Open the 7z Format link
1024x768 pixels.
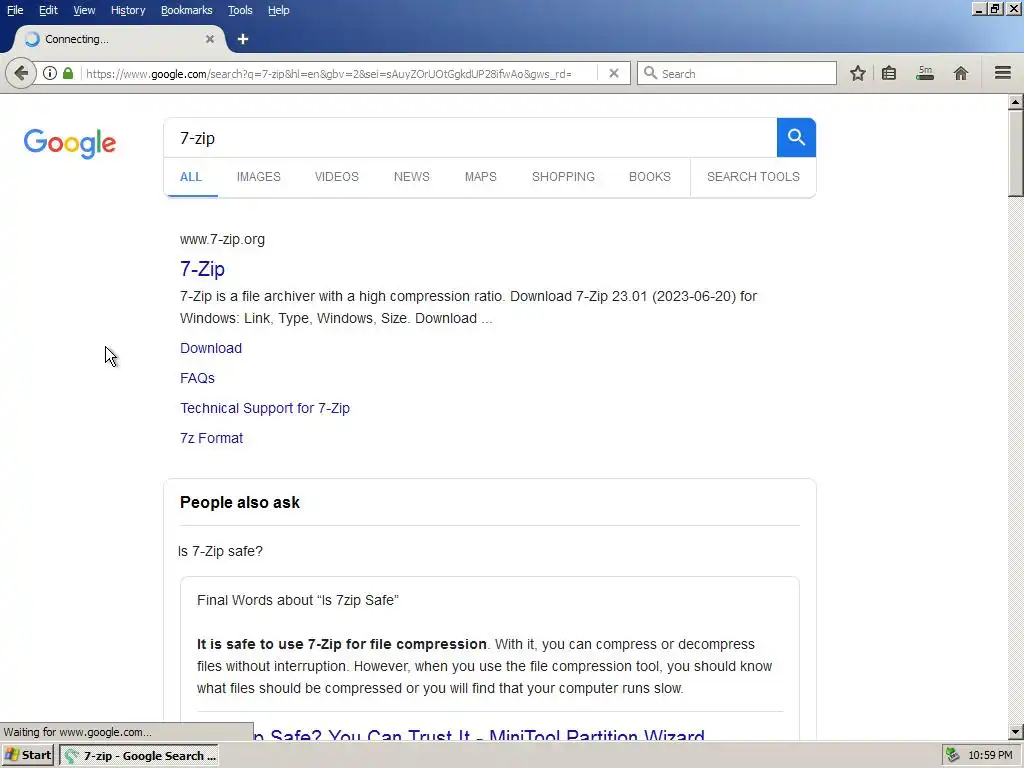212,438
